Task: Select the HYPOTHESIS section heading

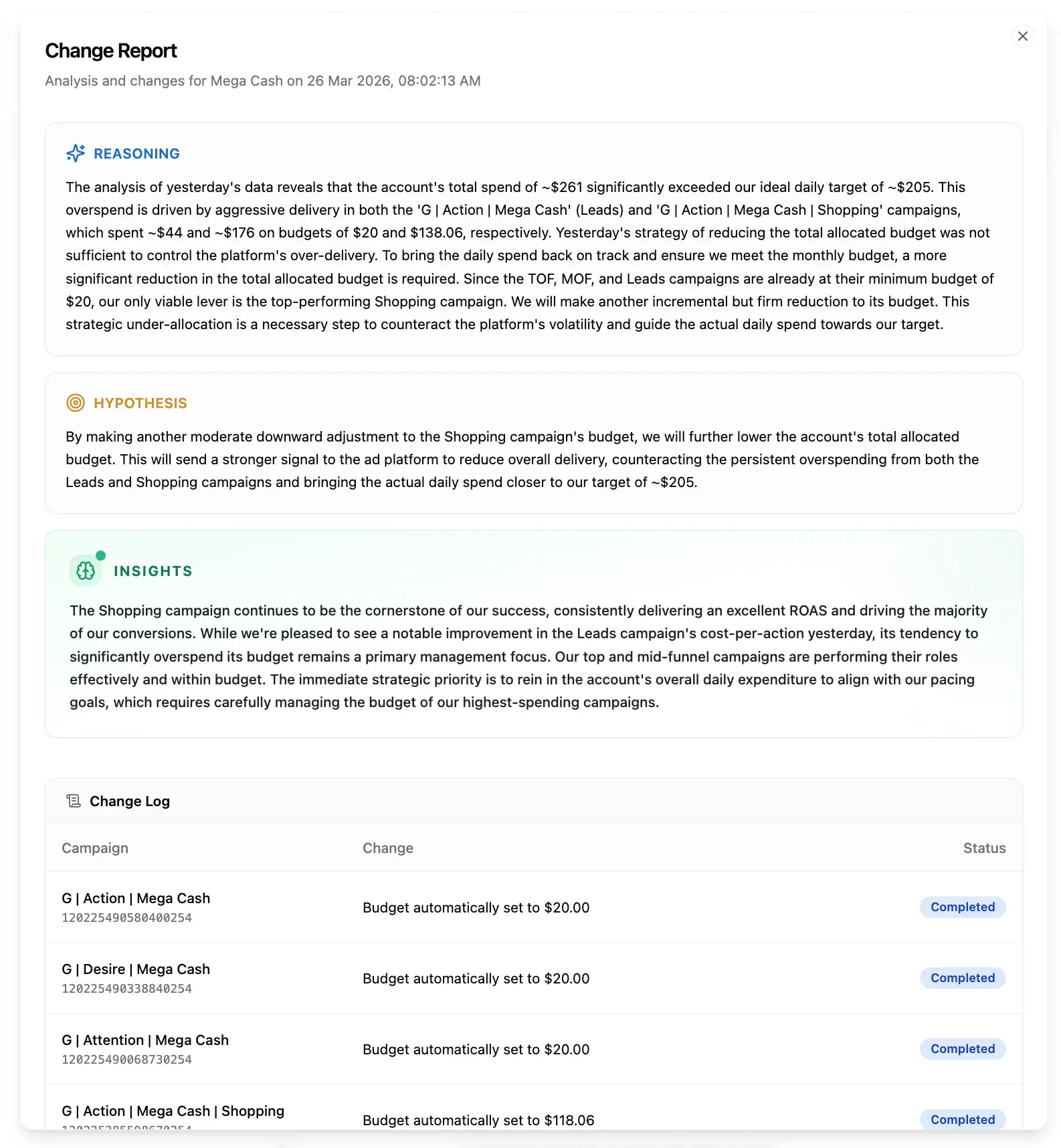Action: (140, 403)
